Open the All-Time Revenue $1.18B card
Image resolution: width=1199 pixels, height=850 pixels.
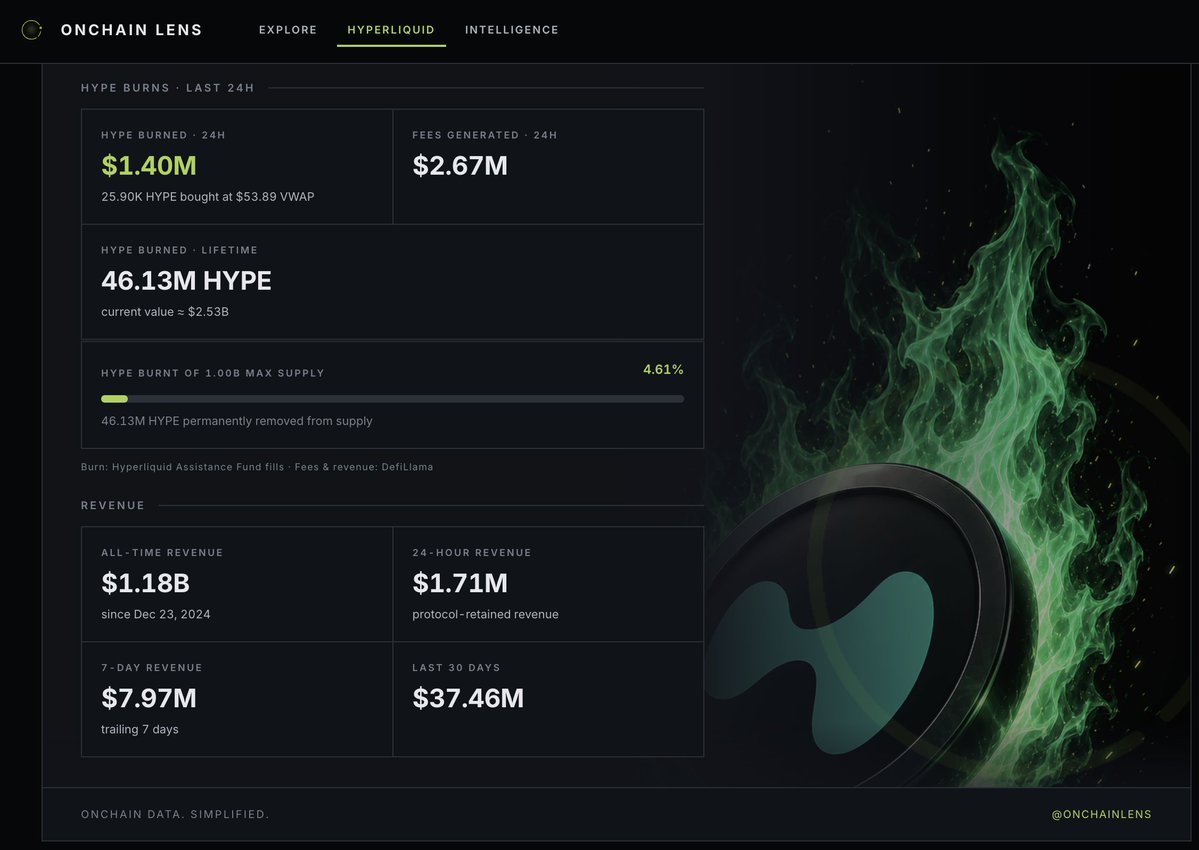[x=237, y=584]
